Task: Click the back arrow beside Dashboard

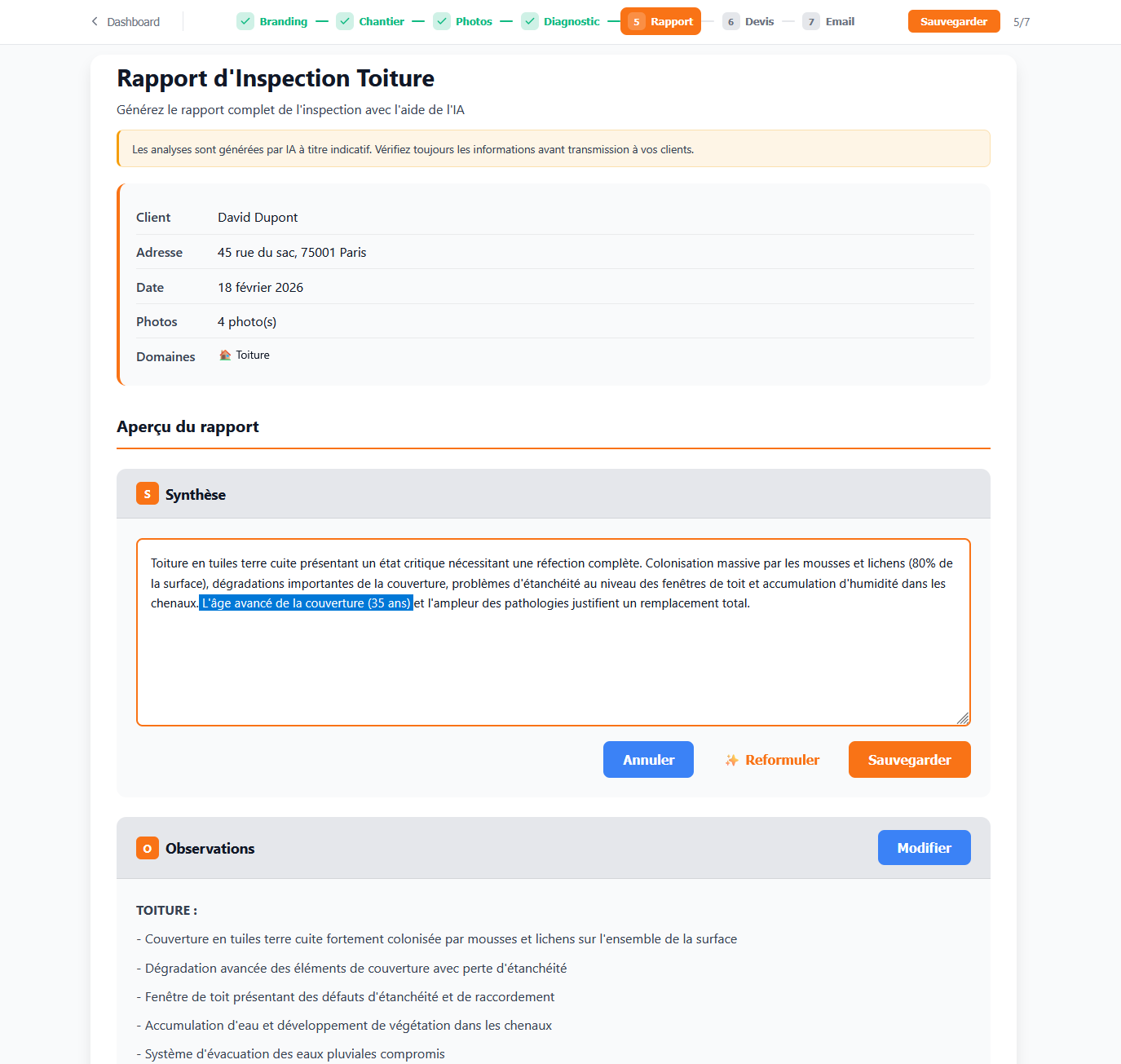Action: point(95,21)
